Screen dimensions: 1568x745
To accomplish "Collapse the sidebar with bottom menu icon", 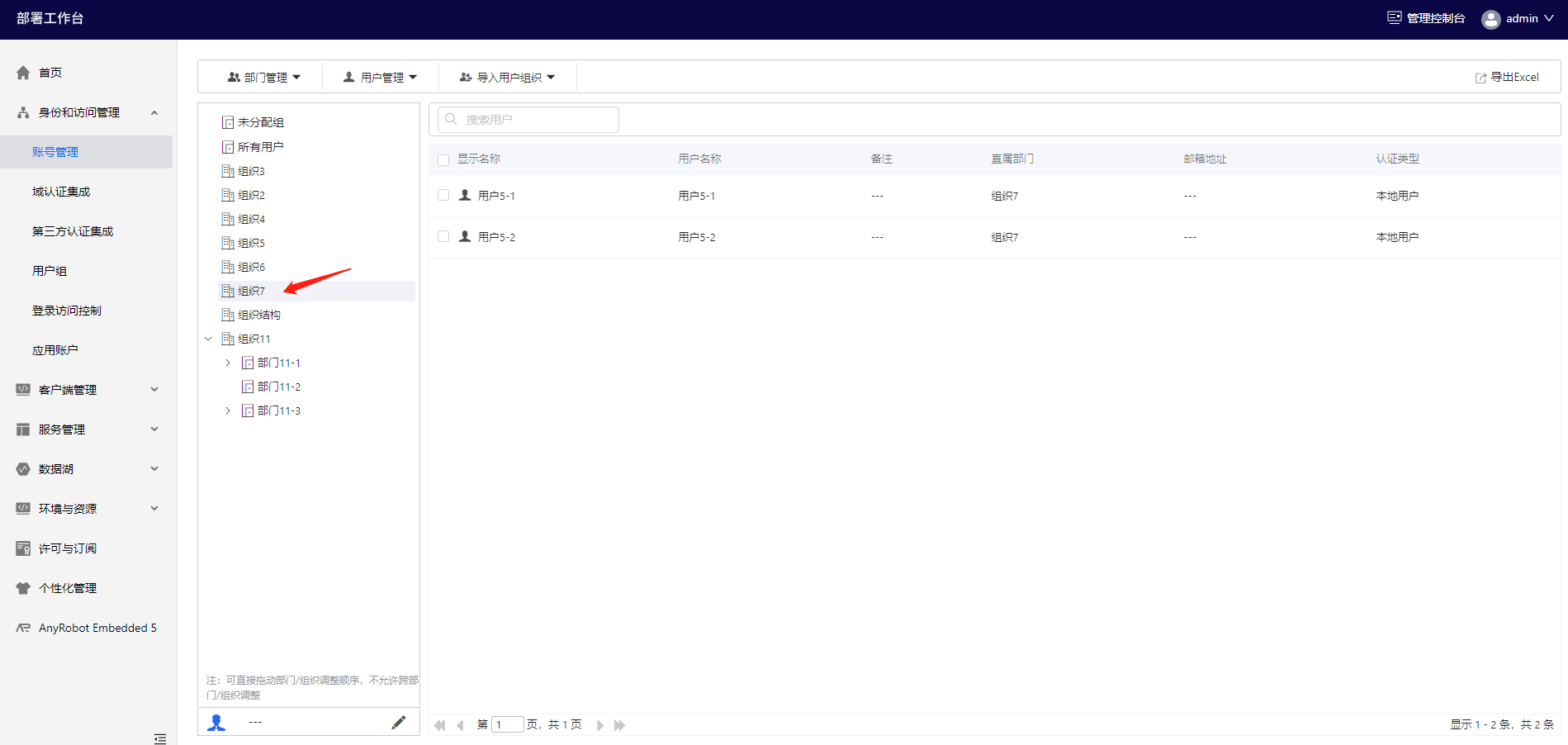I will point(160,738).
